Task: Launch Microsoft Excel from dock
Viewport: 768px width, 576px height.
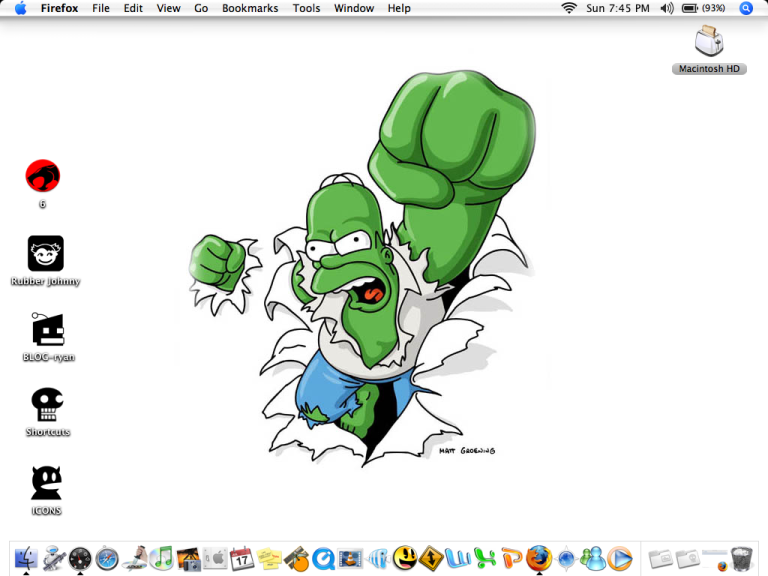Action: click(x=485, y=558)
